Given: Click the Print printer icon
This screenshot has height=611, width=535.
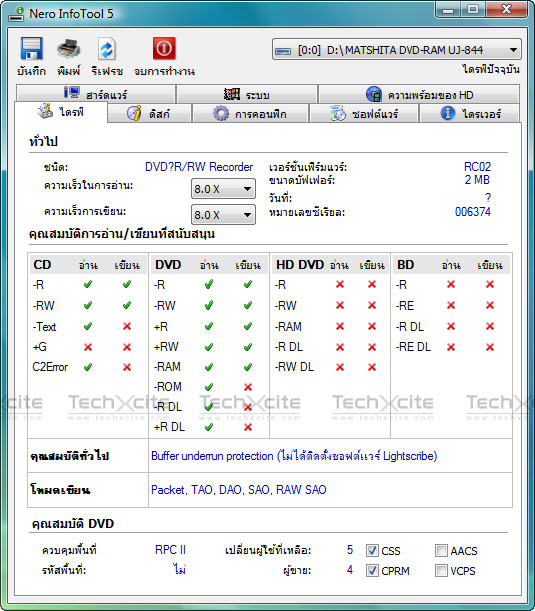Looking at the screenshot, I should 69,49.
